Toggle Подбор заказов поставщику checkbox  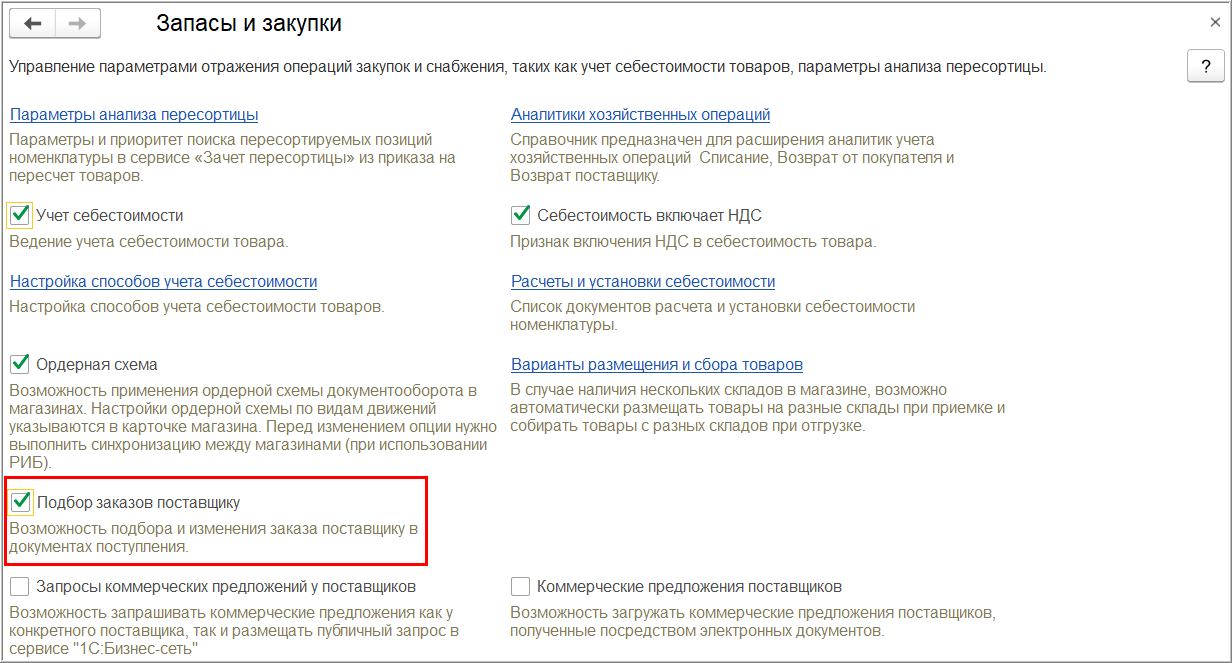pyautogui.click(x=20, y=502)
